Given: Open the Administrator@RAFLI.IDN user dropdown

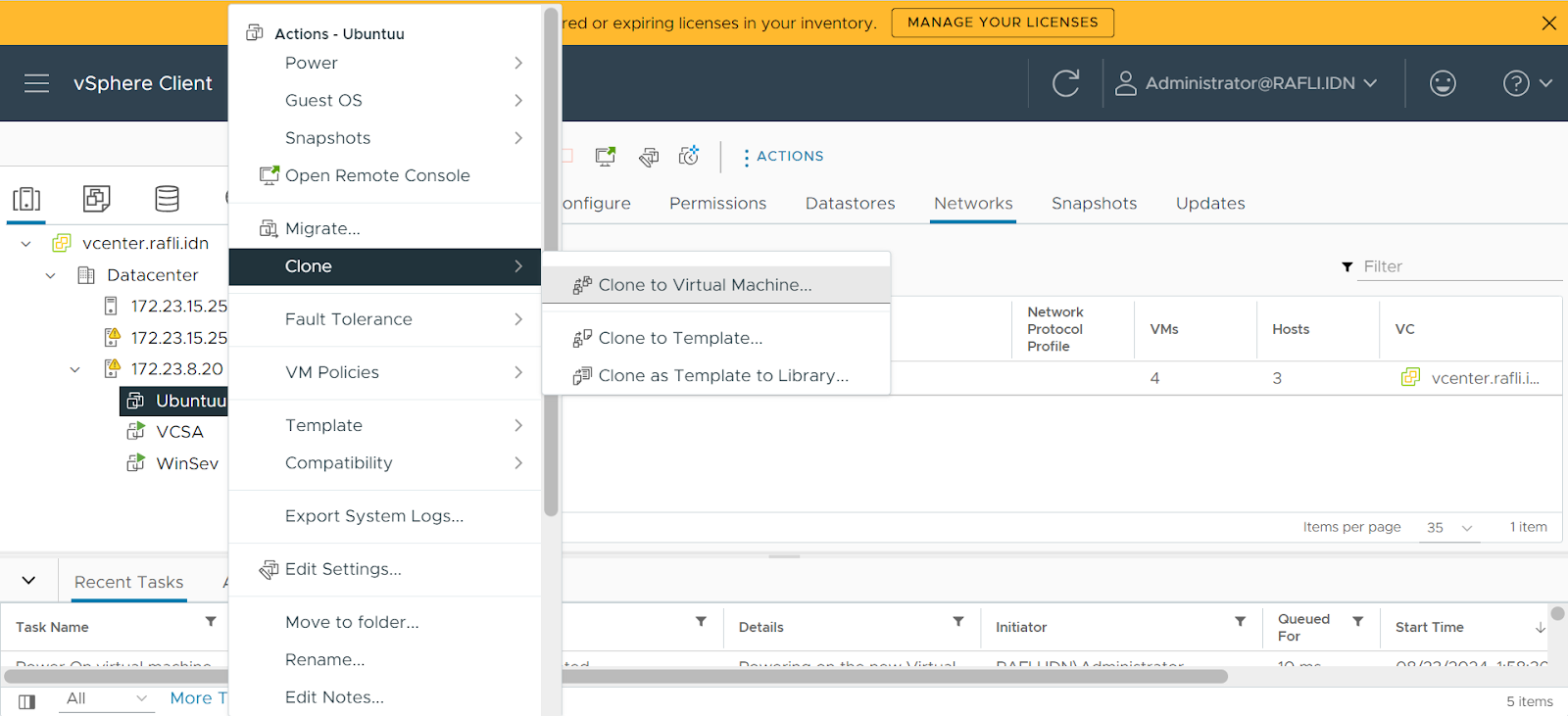Looking at the screenshot, I should (1247, 83).
